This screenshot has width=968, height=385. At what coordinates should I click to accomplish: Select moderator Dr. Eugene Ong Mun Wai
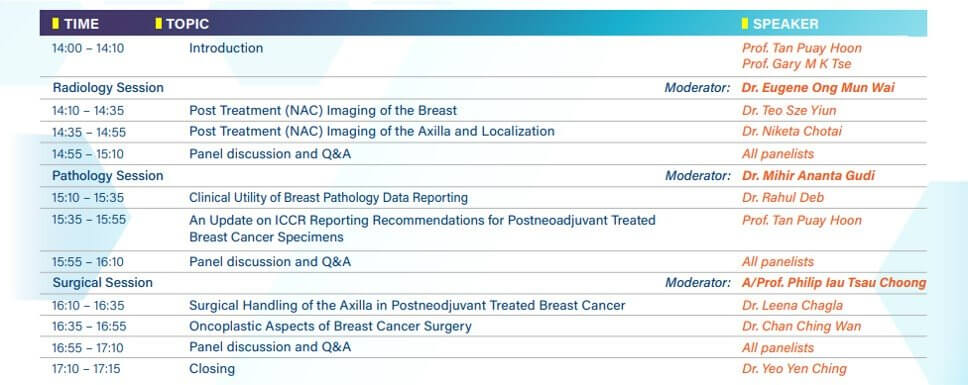(x=818, y=88)
